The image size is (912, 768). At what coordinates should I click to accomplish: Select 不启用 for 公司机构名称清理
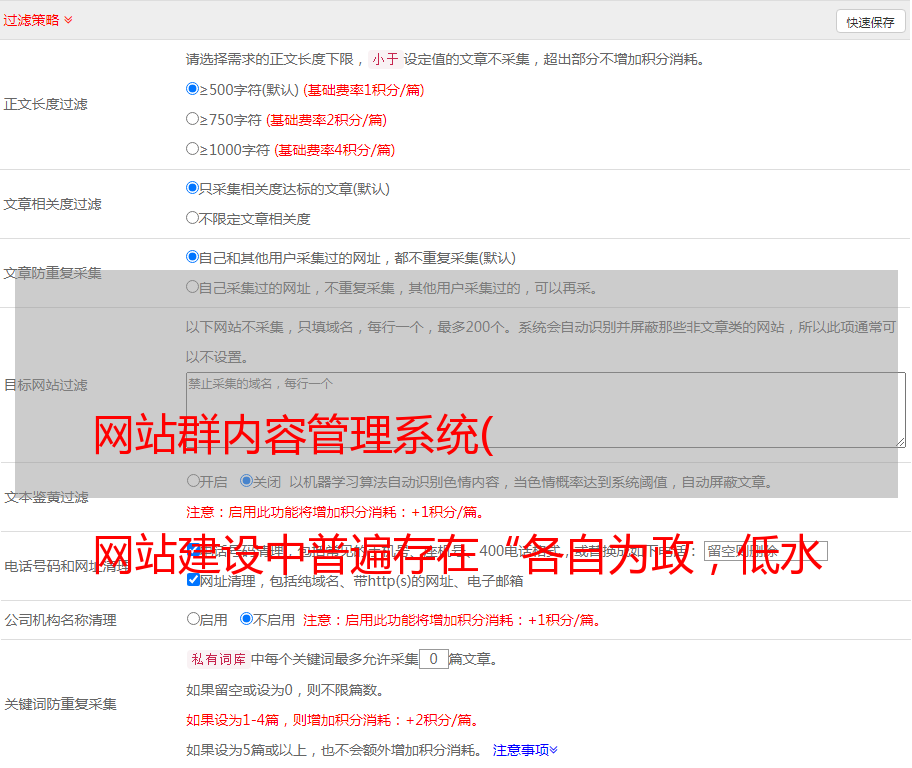246,618
